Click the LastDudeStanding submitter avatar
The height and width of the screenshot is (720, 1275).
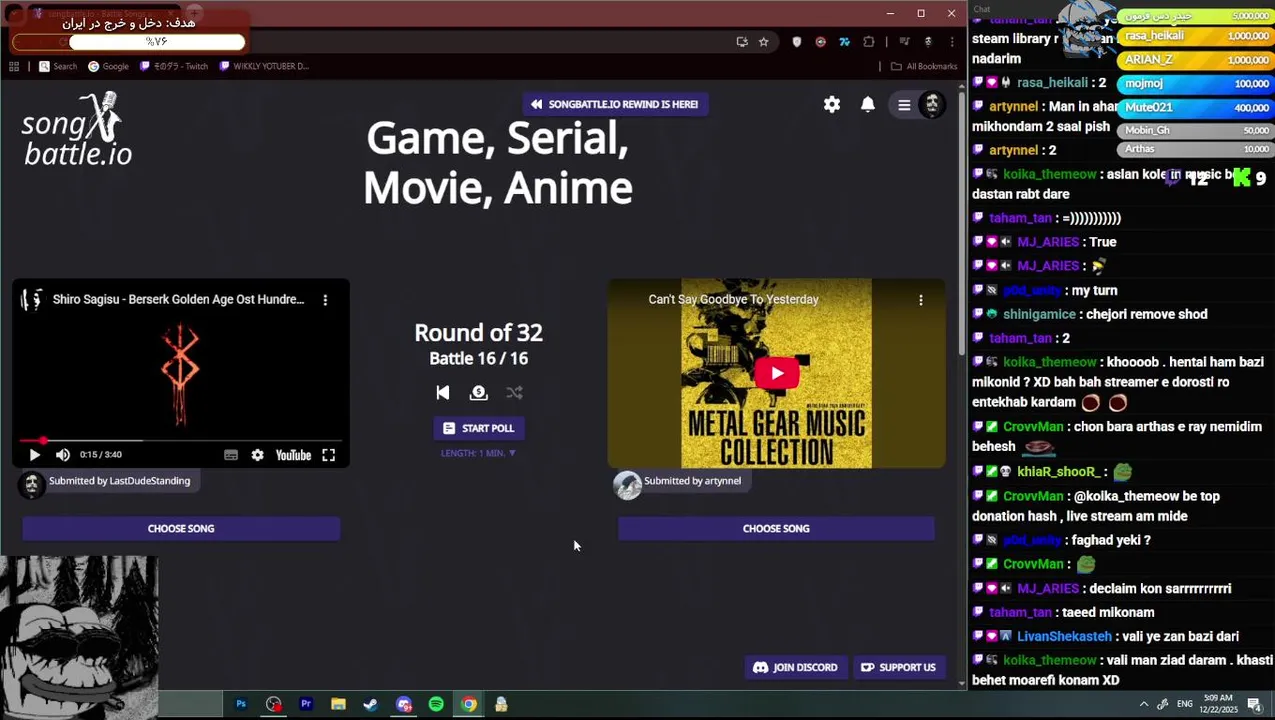point(32,485)
